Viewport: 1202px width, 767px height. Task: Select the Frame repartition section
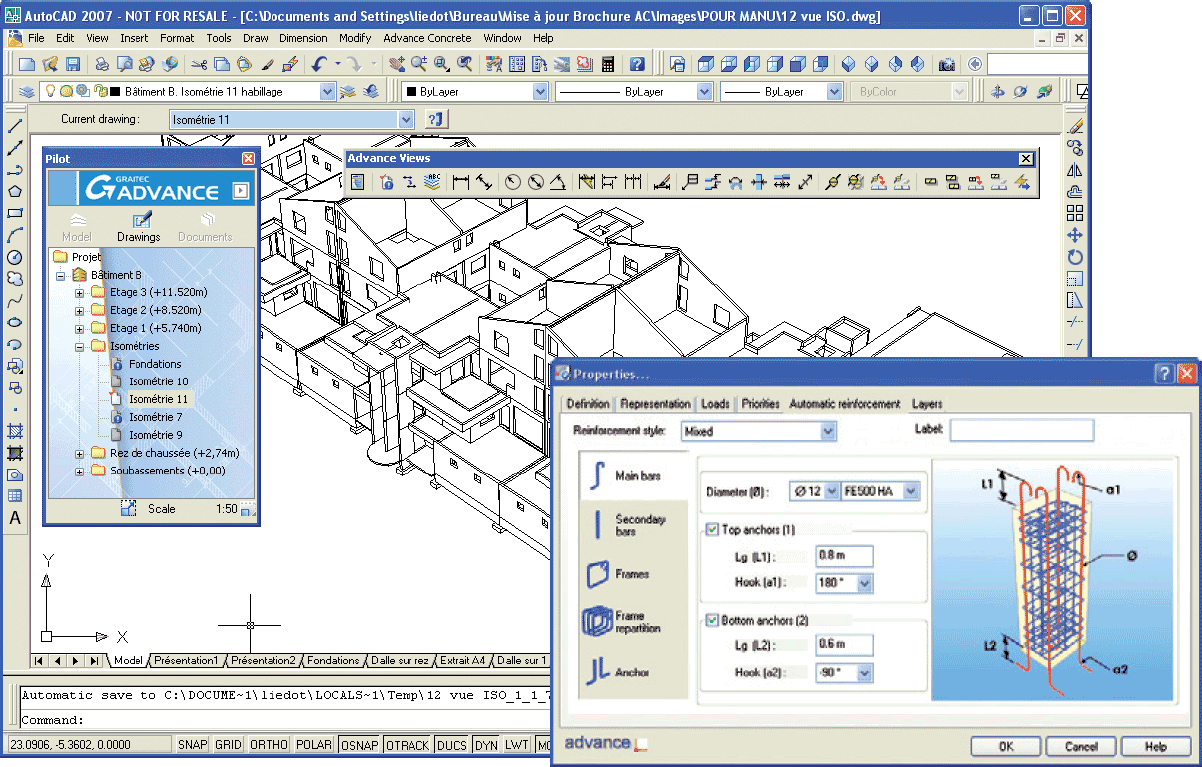tap(632, 622)
